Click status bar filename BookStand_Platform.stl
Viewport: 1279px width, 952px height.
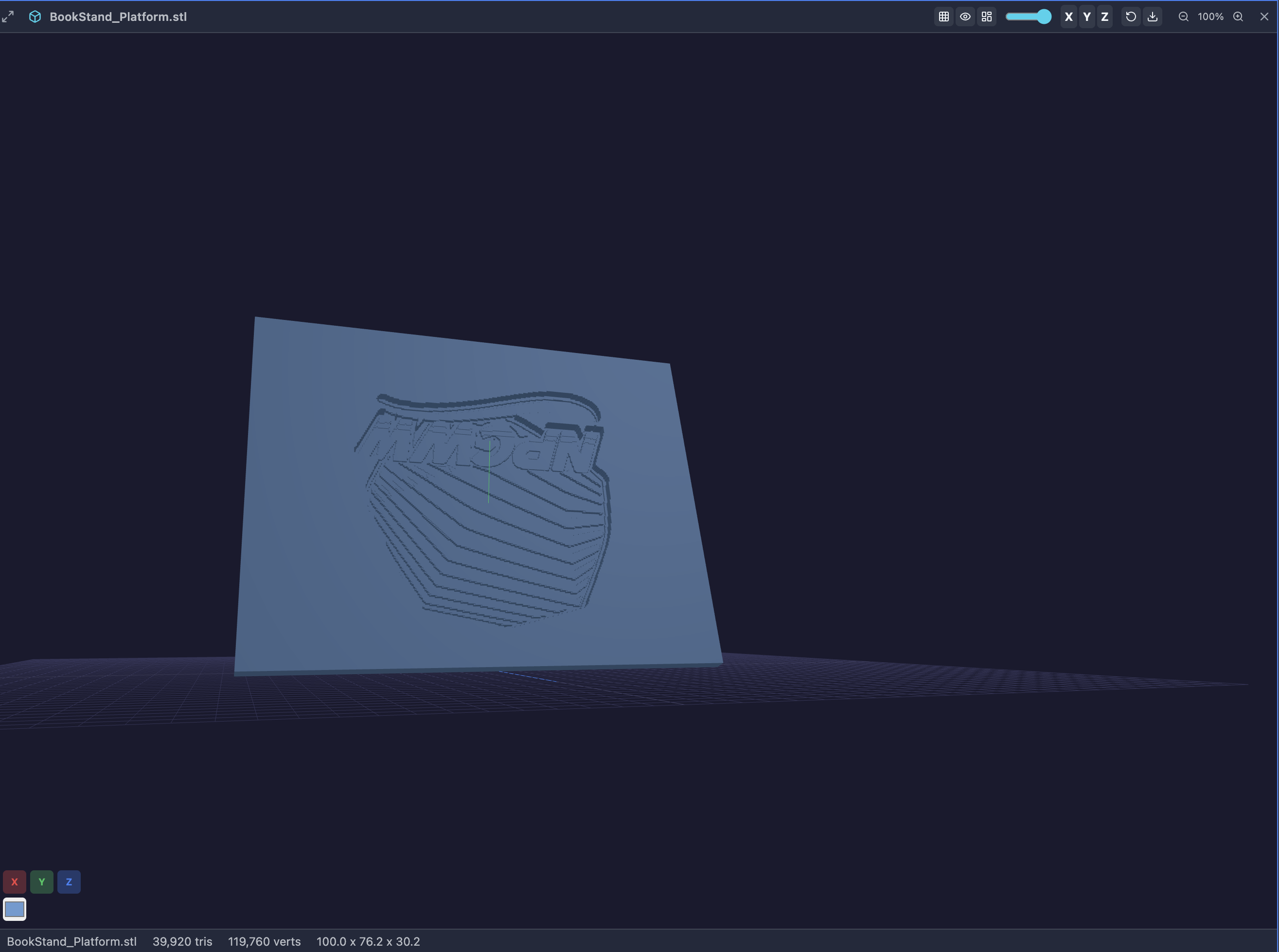click(71, 942)
